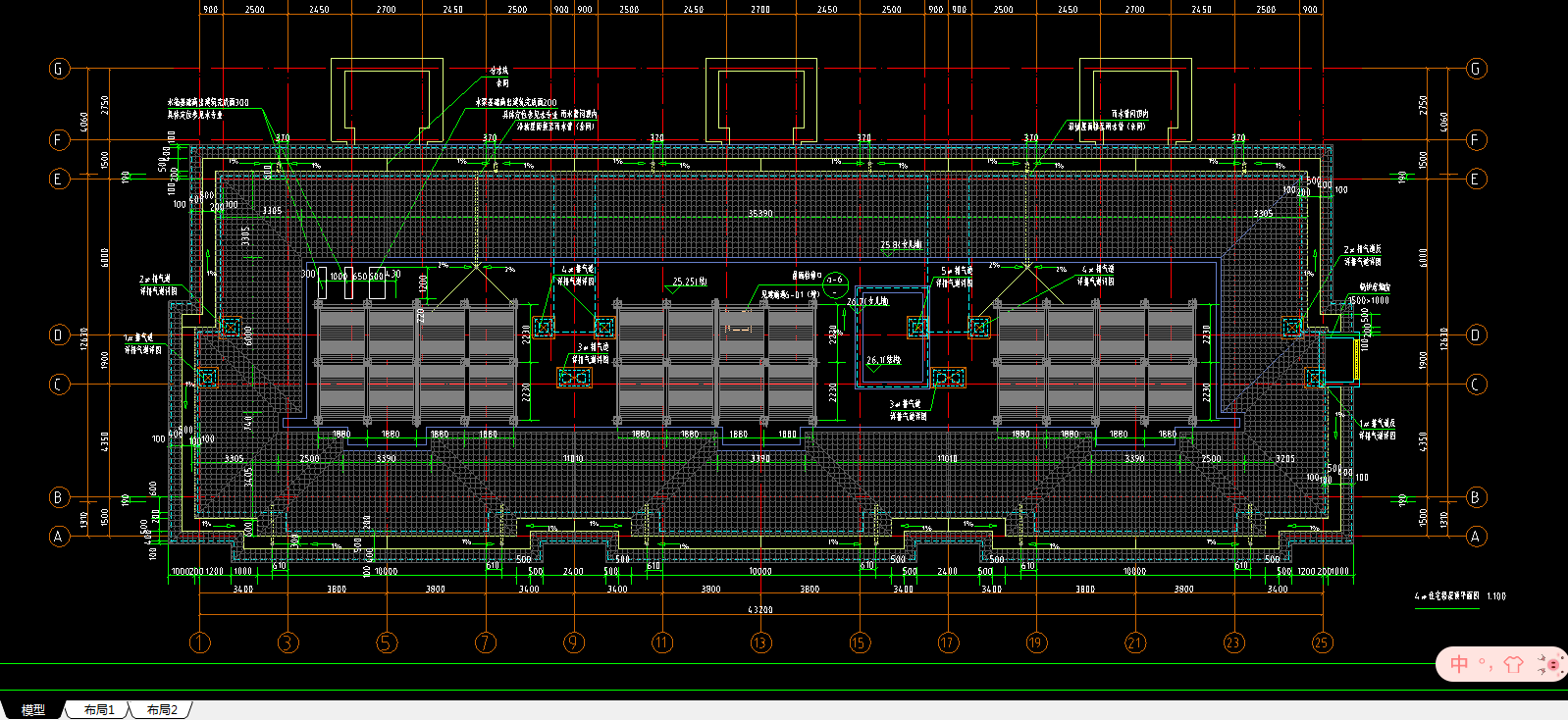The width and height of the screenshot is (1568, 720).
Task: Select axis bubble 7 at bottom
Action: tap(486, 643)
